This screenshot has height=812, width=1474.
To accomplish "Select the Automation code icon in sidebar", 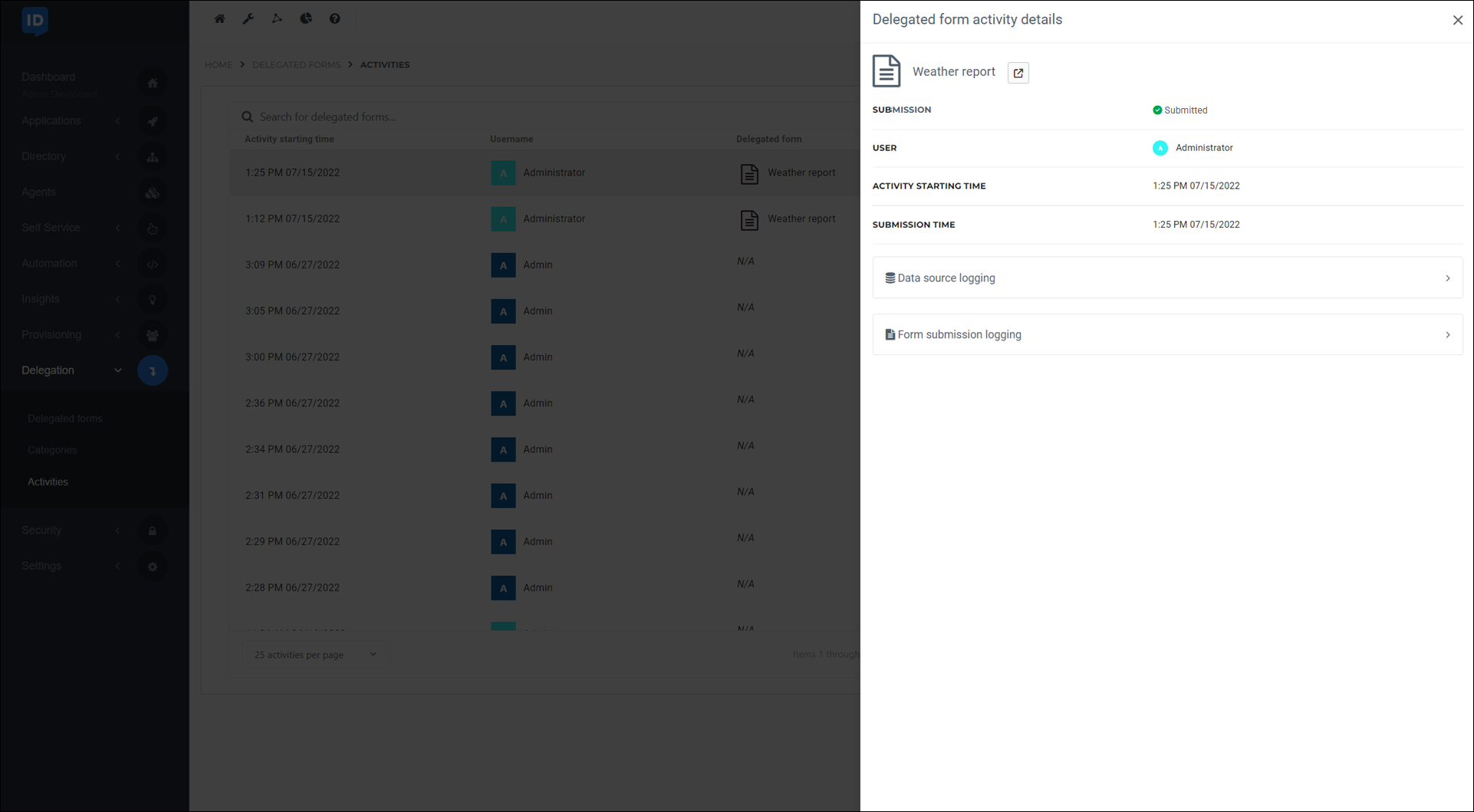I will [153, 263].
